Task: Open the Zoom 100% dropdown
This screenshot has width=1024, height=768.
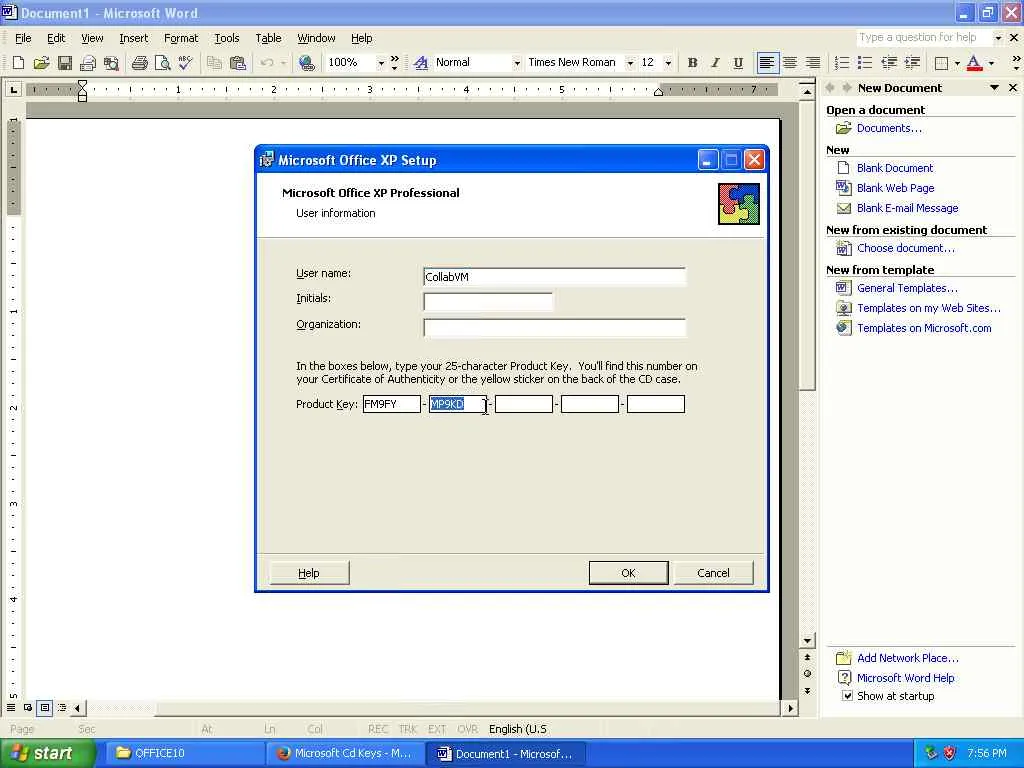Action: point(381,63)
